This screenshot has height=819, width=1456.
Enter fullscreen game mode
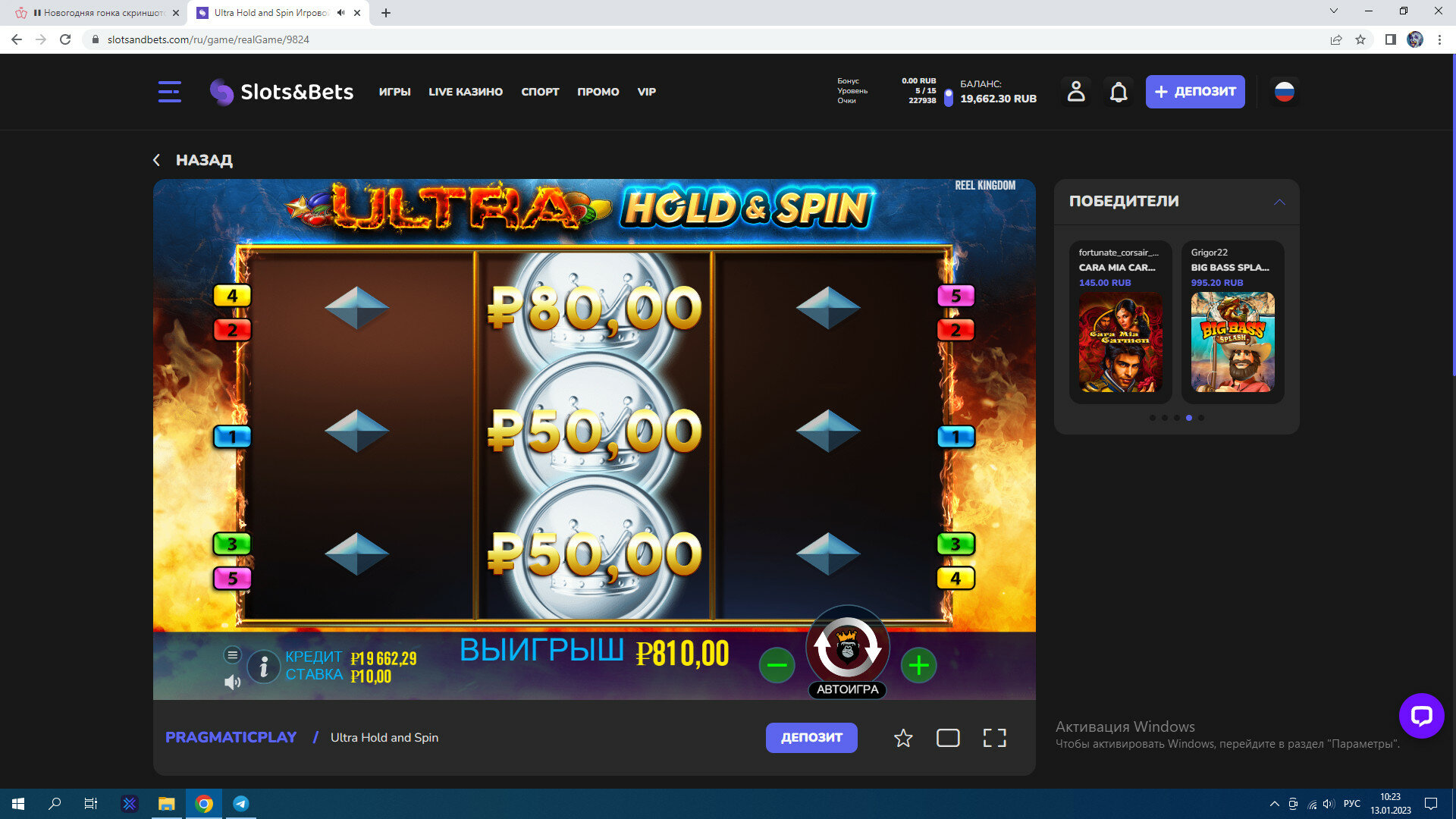pos(994,738)
